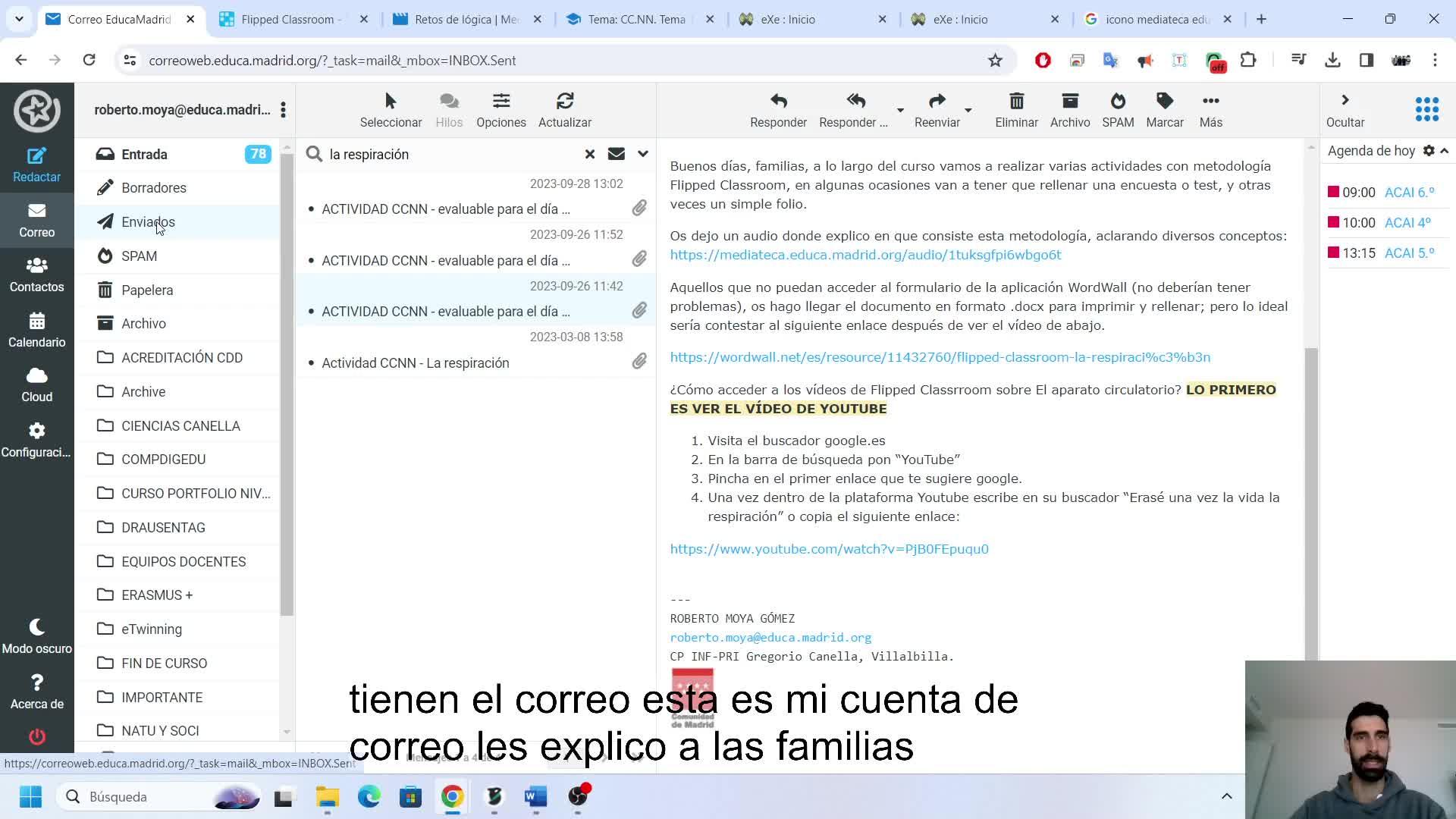The width and height of the screenshot is (1456, 819).
Task: Open the Agenda de hoy settings gear
Action: (1429, 151)
